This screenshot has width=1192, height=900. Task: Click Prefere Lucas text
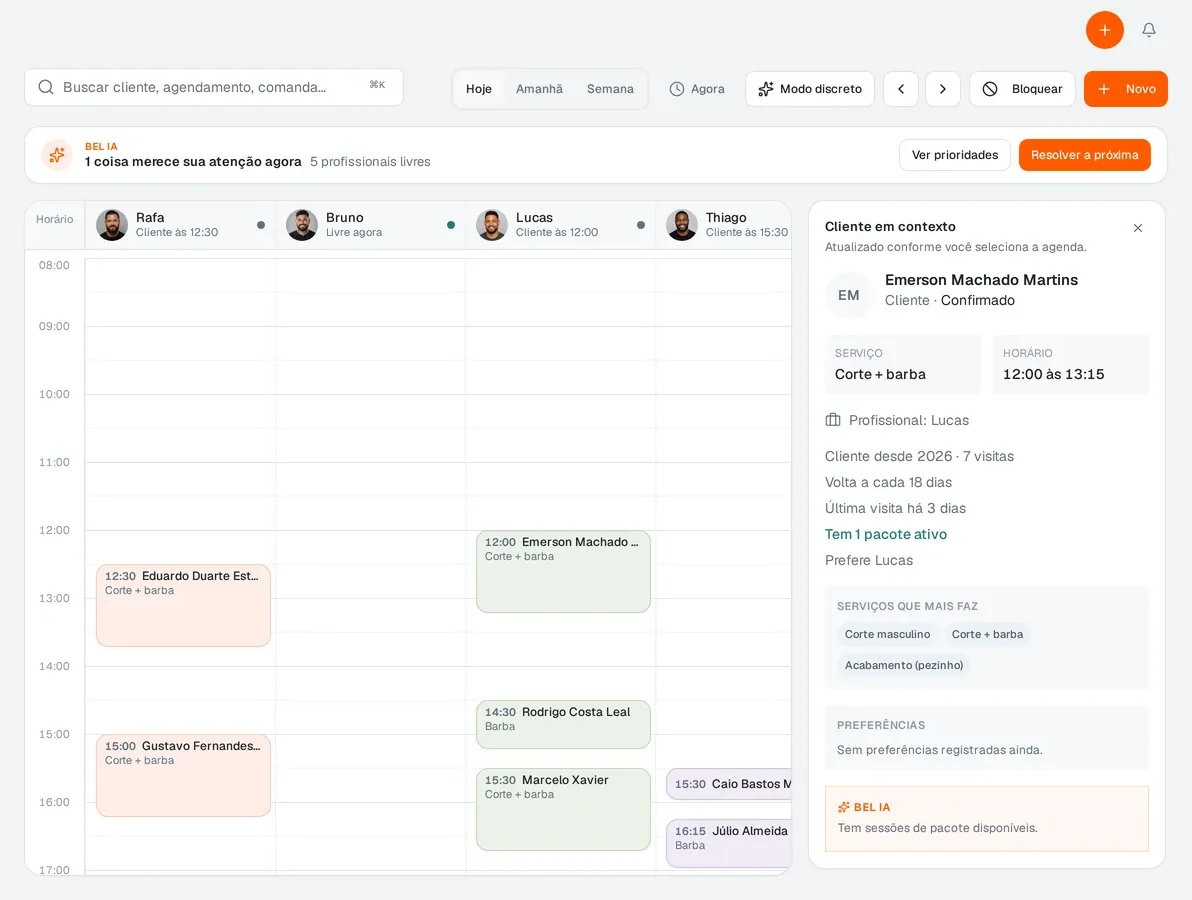click(x=869, y=560)
